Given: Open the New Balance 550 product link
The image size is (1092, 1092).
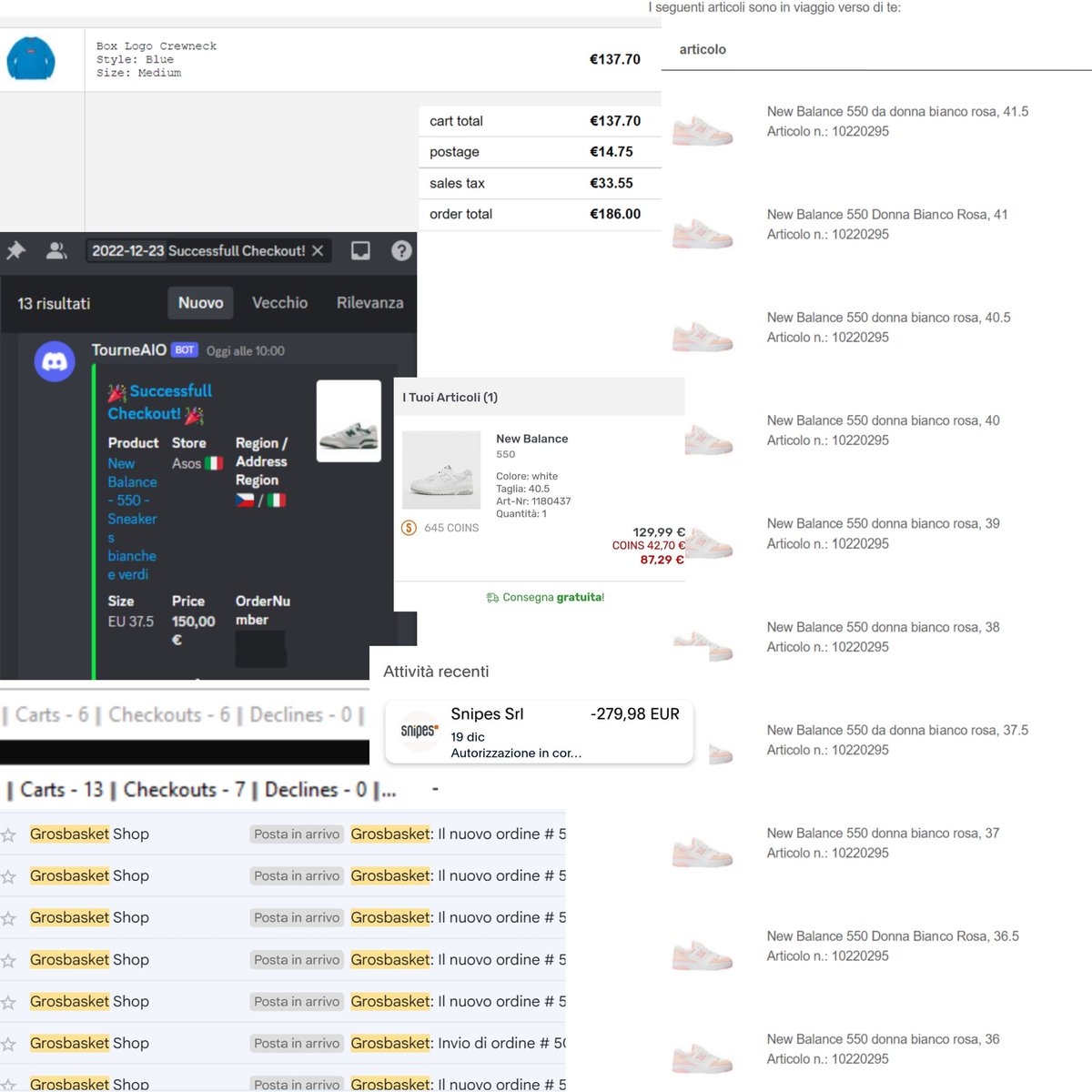Looking at the screenshot, I should click(132, 519).
